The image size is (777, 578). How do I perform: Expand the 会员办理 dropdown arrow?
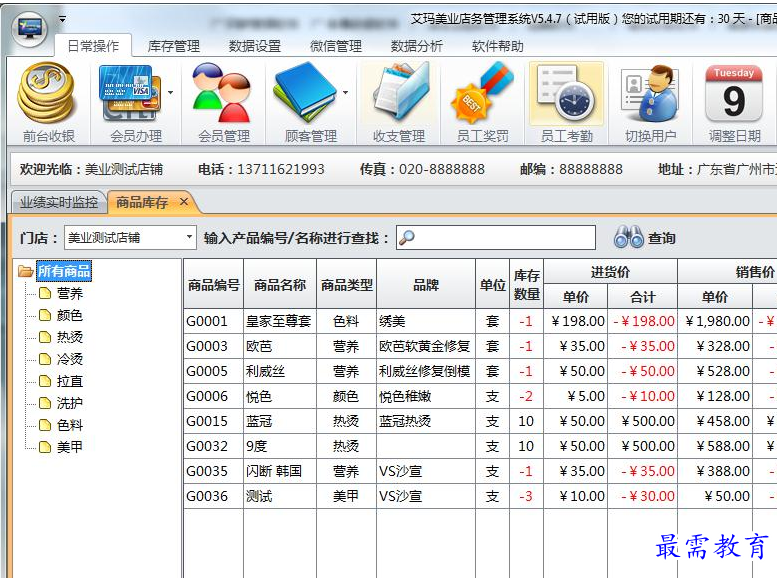pyautogui.click(x=170, y=93)
